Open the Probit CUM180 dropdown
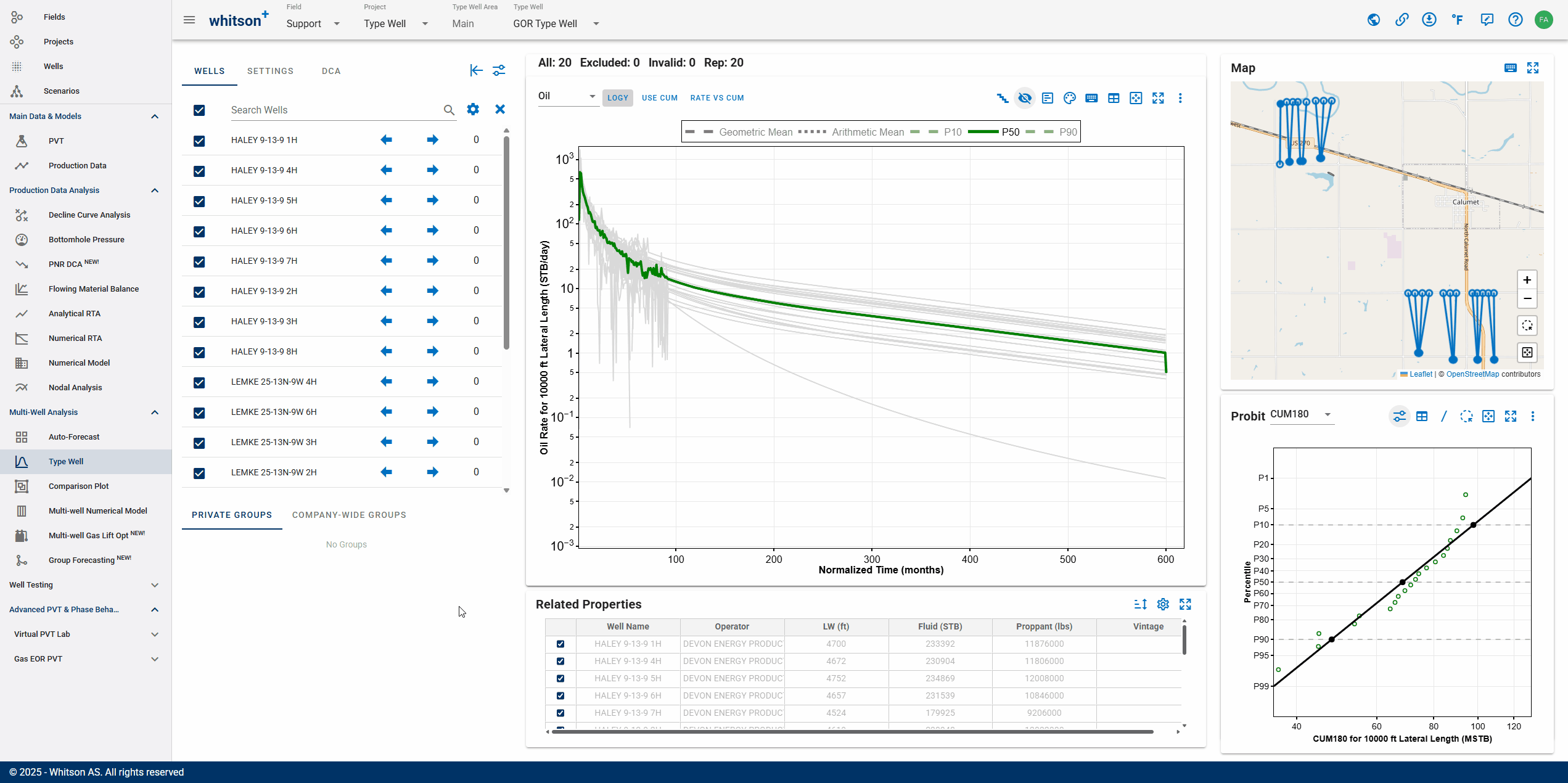The width and height of the screenshot is (1568, 783). 1301,414
